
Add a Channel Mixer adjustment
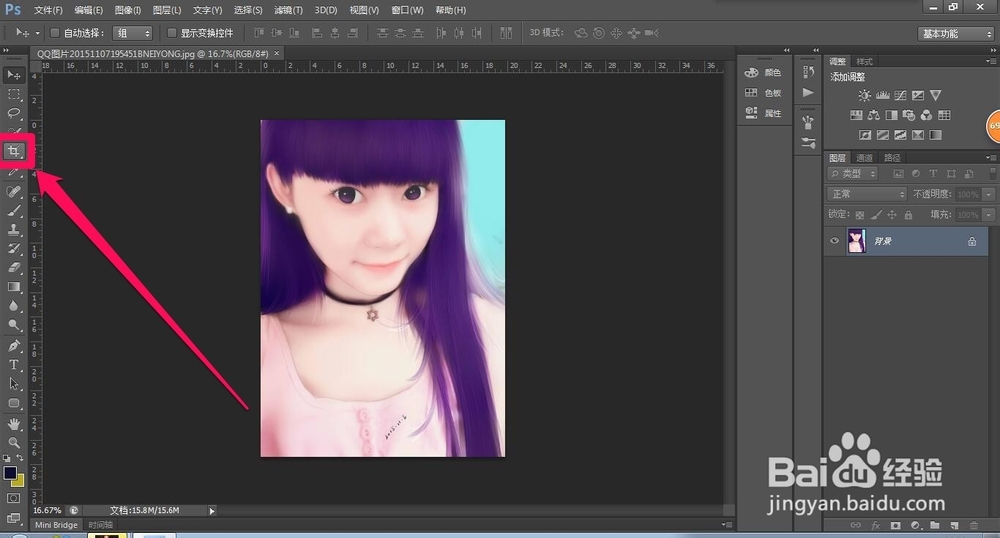pos(926,115)
